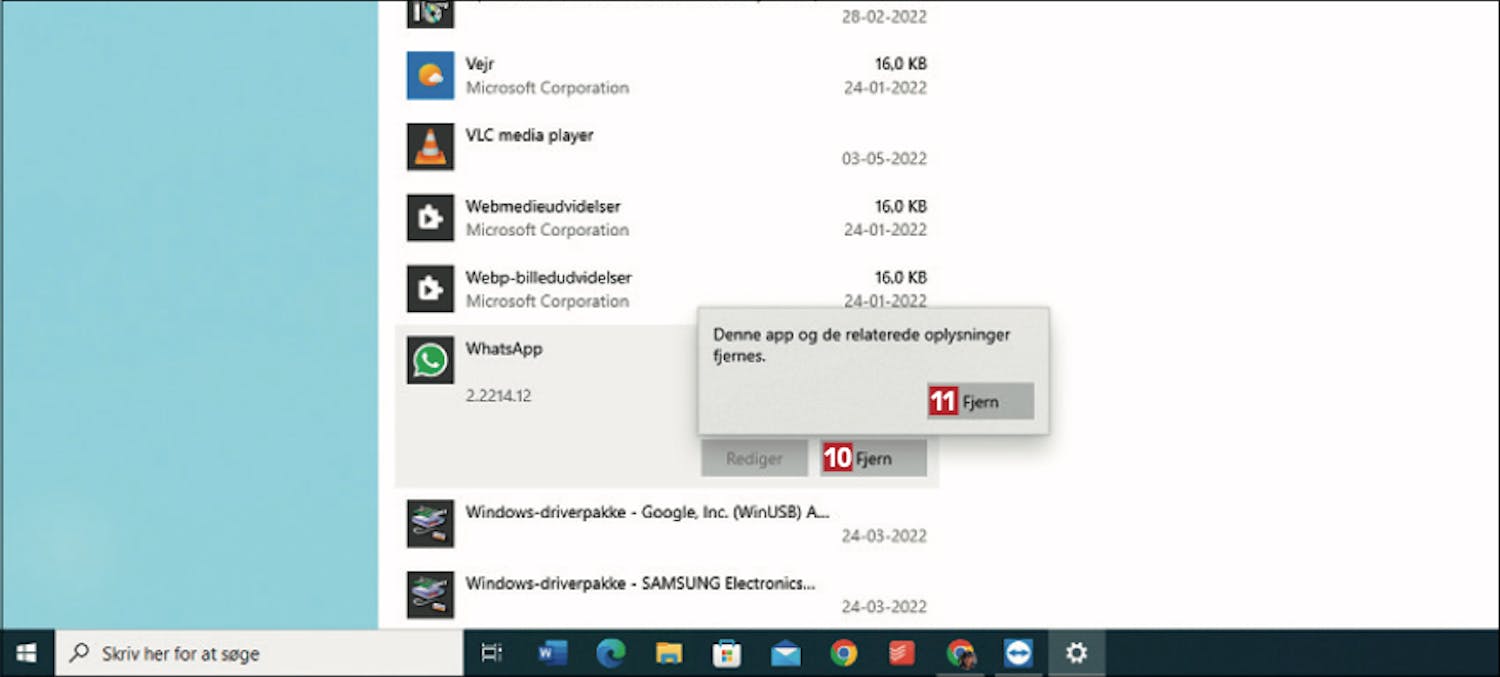
Task: Open the Windows Start menu
Action: pyautogui.click(x=27, y=653)
